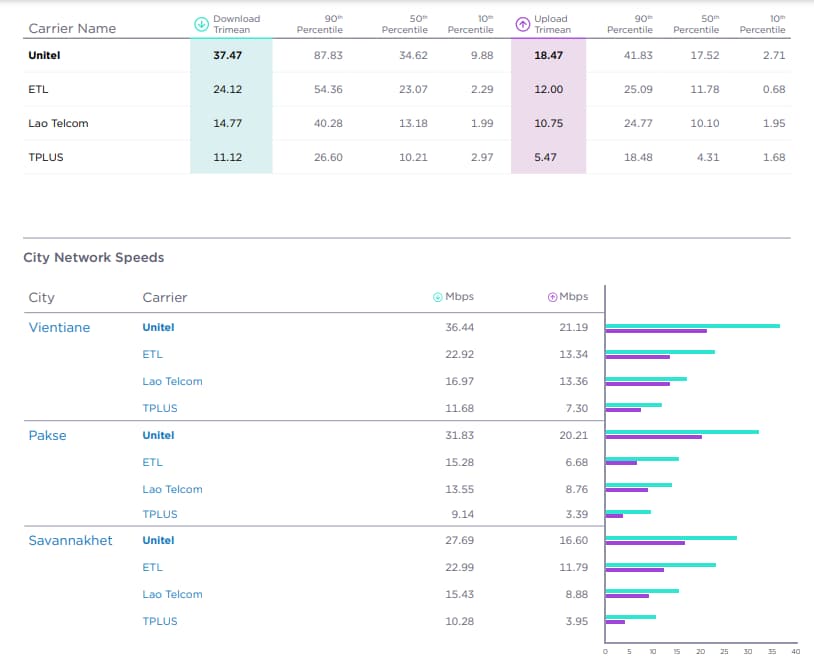Screen dimensions: 814x666
Task: Select Unitel carrier under Pakse
Action: tap(158, 436)
